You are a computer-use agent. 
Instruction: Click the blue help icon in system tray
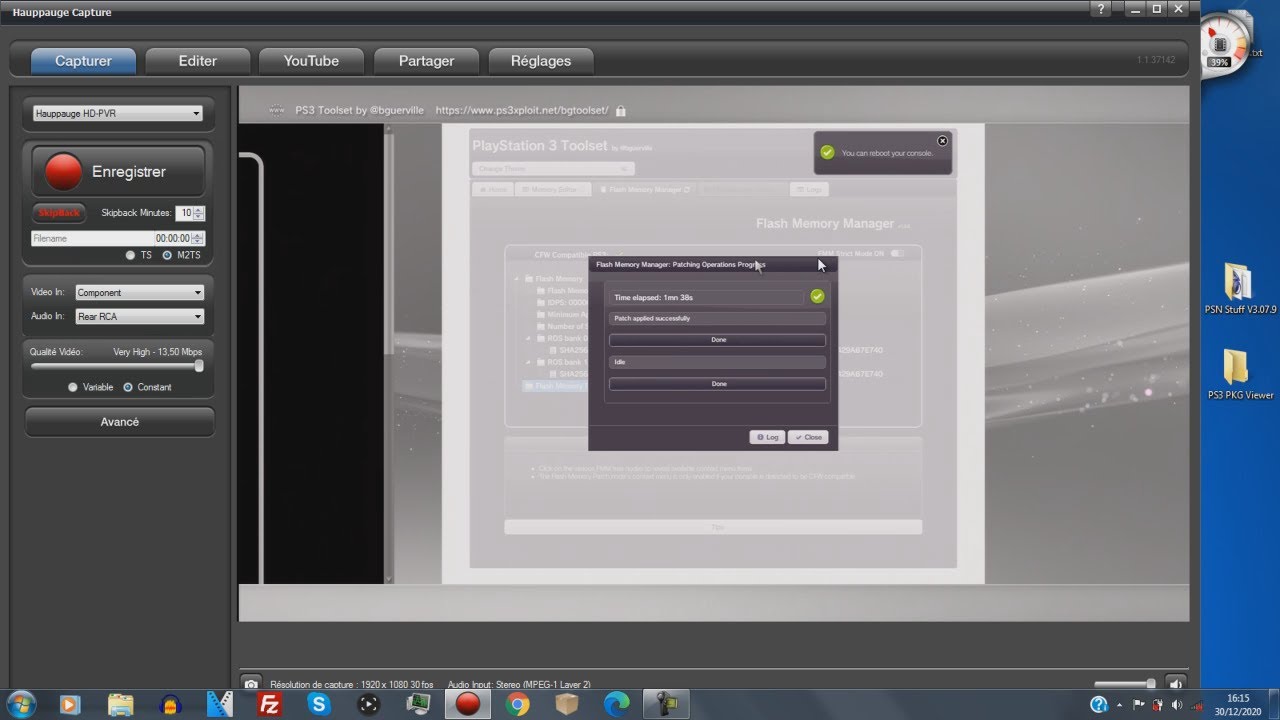[x=1099, y=705]
